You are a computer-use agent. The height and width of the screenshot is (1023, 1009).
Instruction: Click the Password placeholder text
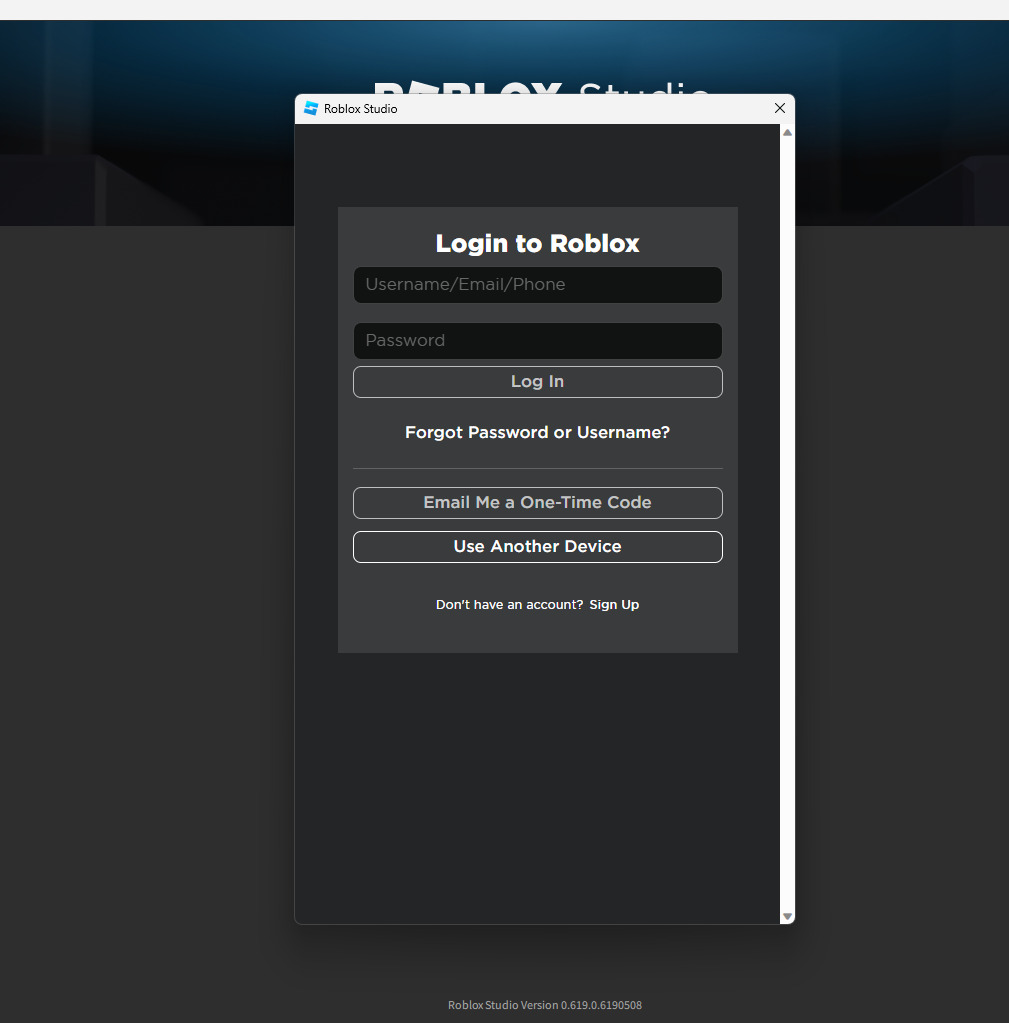coord(404,341)
